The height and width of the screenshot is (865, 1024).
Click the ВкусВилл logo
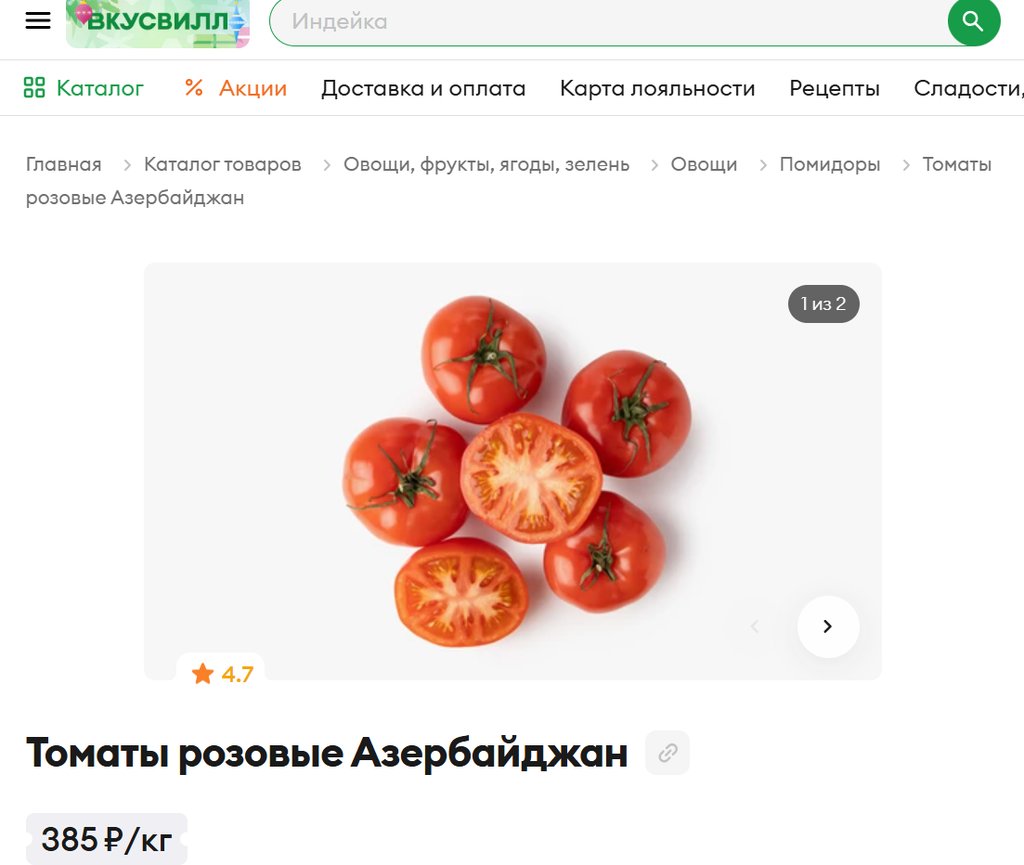[157, 23]
